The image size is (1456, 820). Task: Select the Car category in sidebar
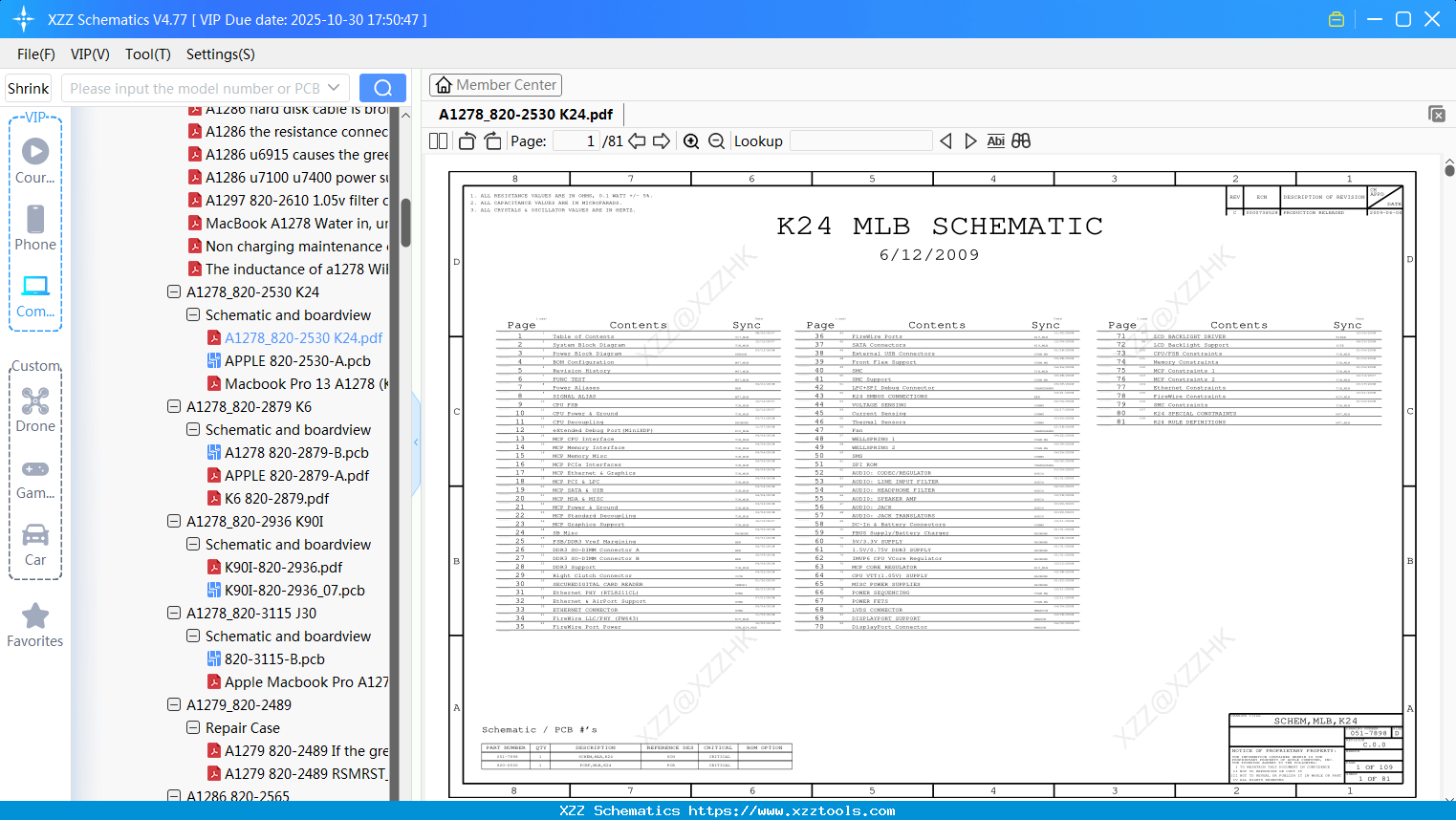tap(35, 545)
